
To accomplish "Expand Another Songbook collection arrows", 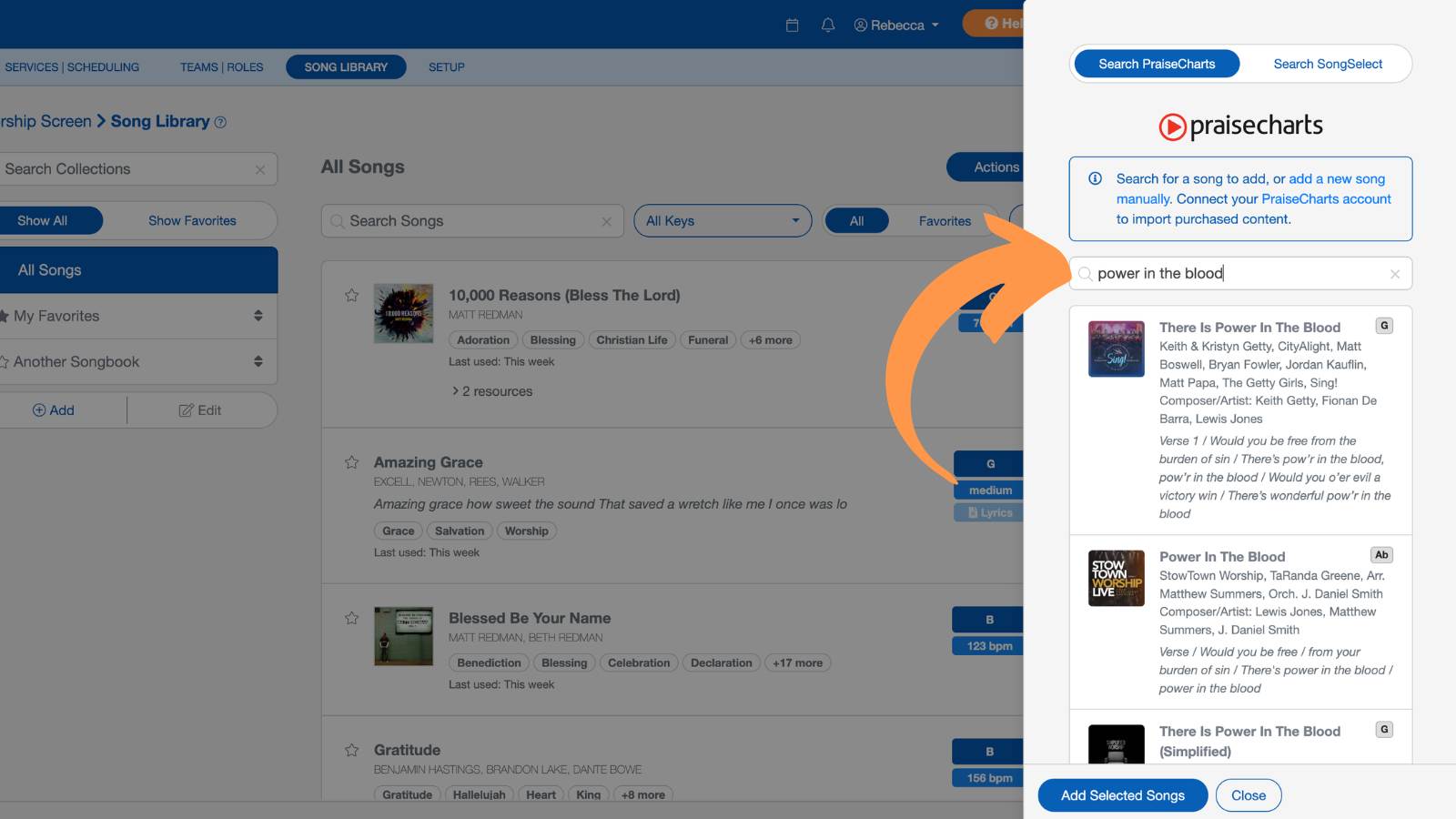I will 258,361.
